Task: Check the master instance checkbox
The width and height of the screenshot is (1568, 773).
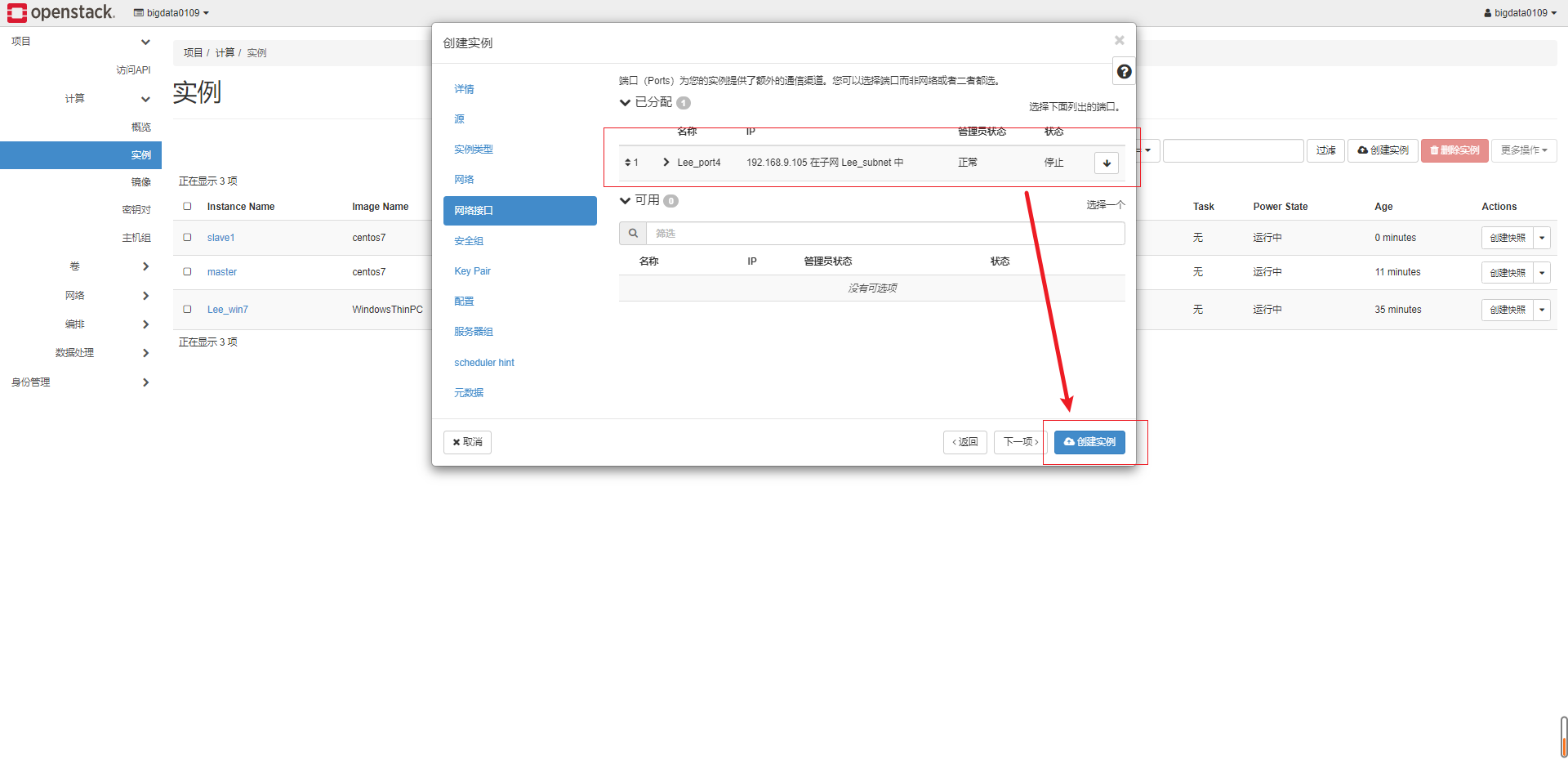Action: coord(187,271)
